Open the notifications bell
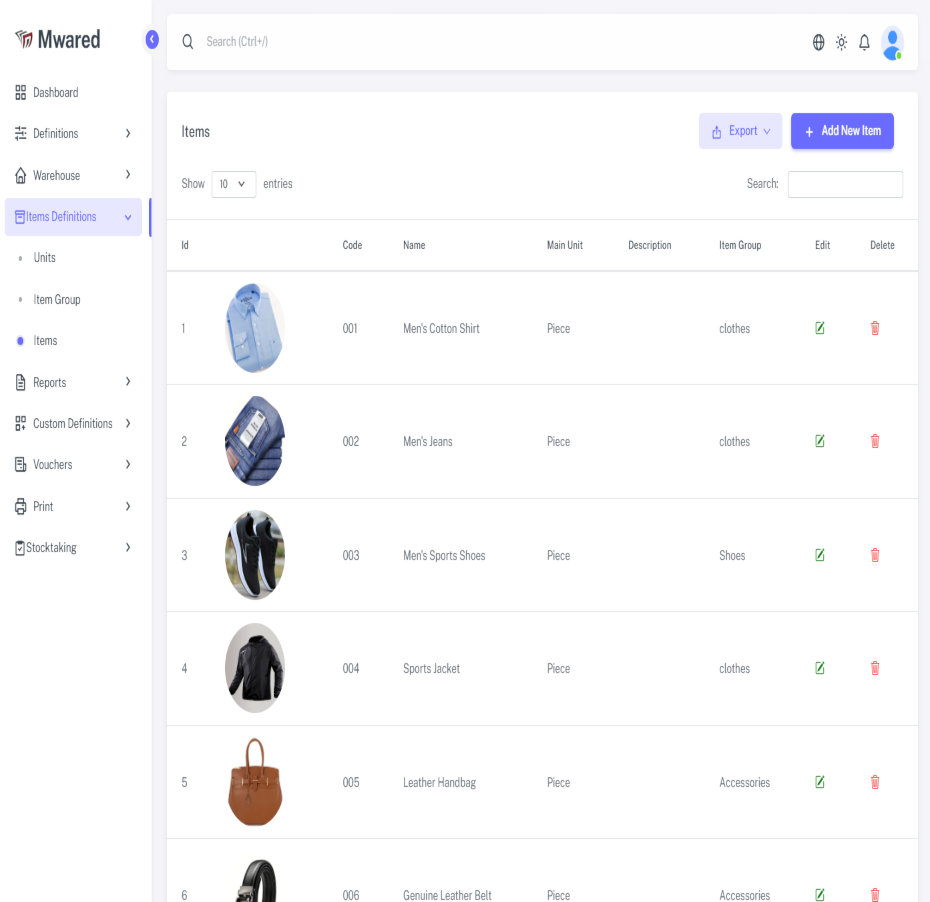This screenshot has width=930, height=902. 864,42
